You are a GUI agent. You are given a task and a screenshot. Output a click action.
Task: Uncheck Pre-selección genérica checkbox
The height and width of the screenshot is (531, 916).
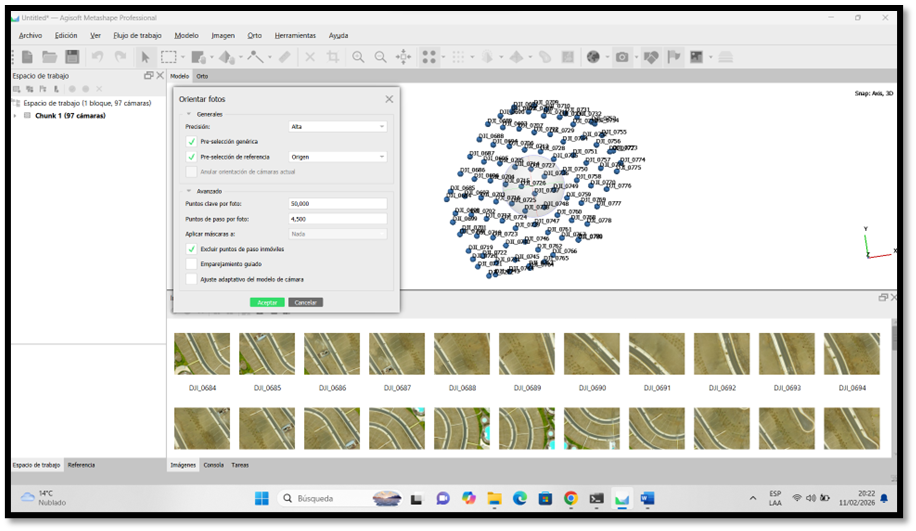point(191,141)
